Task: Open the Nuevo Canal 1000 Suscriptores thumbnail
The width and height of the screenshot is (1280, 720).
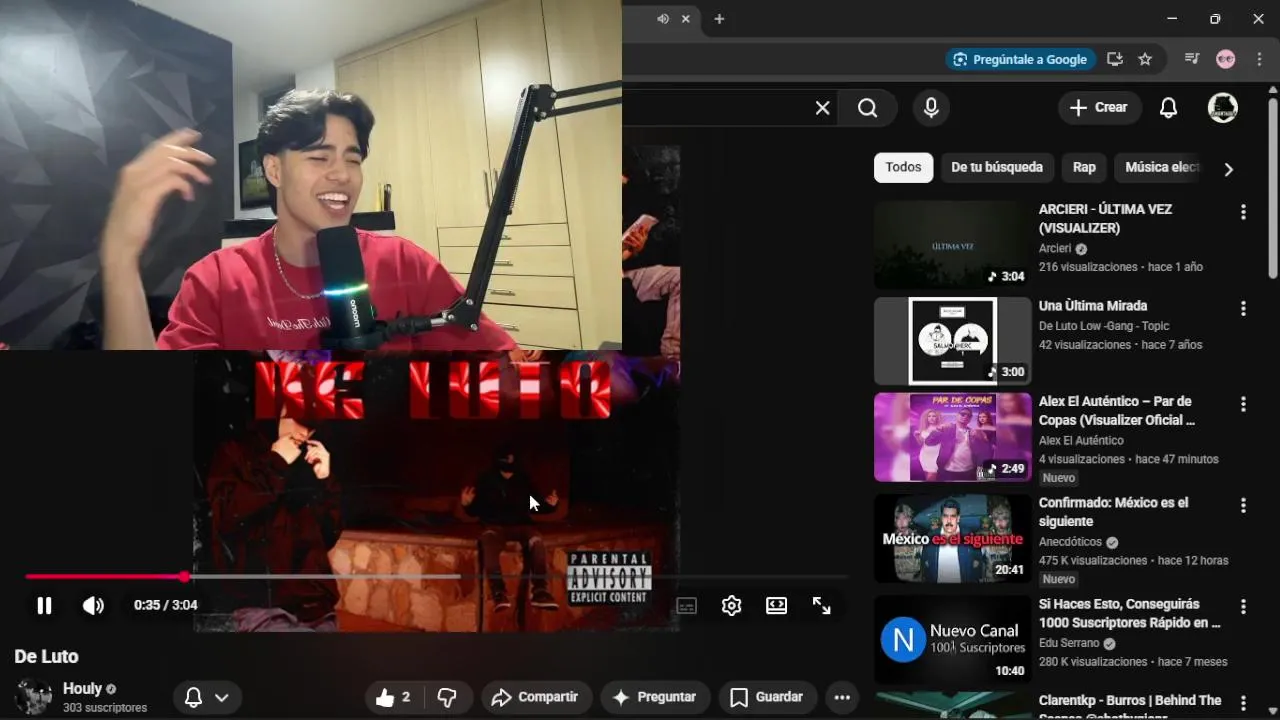Action: click(x=952, y=640)
